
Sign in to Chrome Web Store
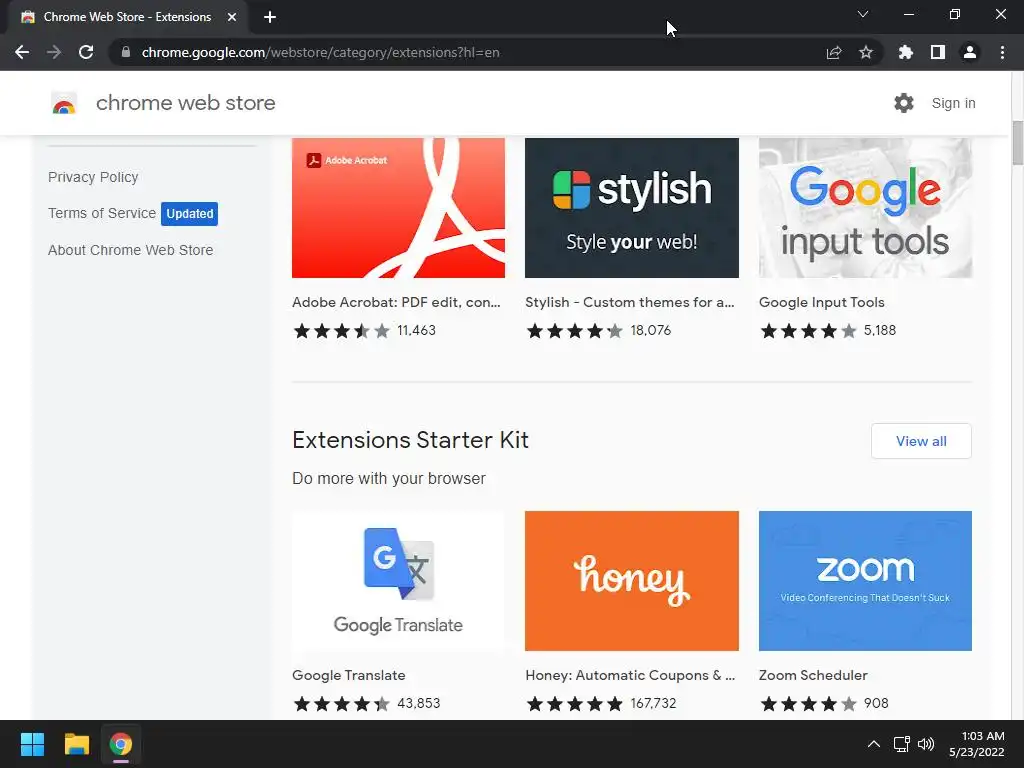click(953, 103)
